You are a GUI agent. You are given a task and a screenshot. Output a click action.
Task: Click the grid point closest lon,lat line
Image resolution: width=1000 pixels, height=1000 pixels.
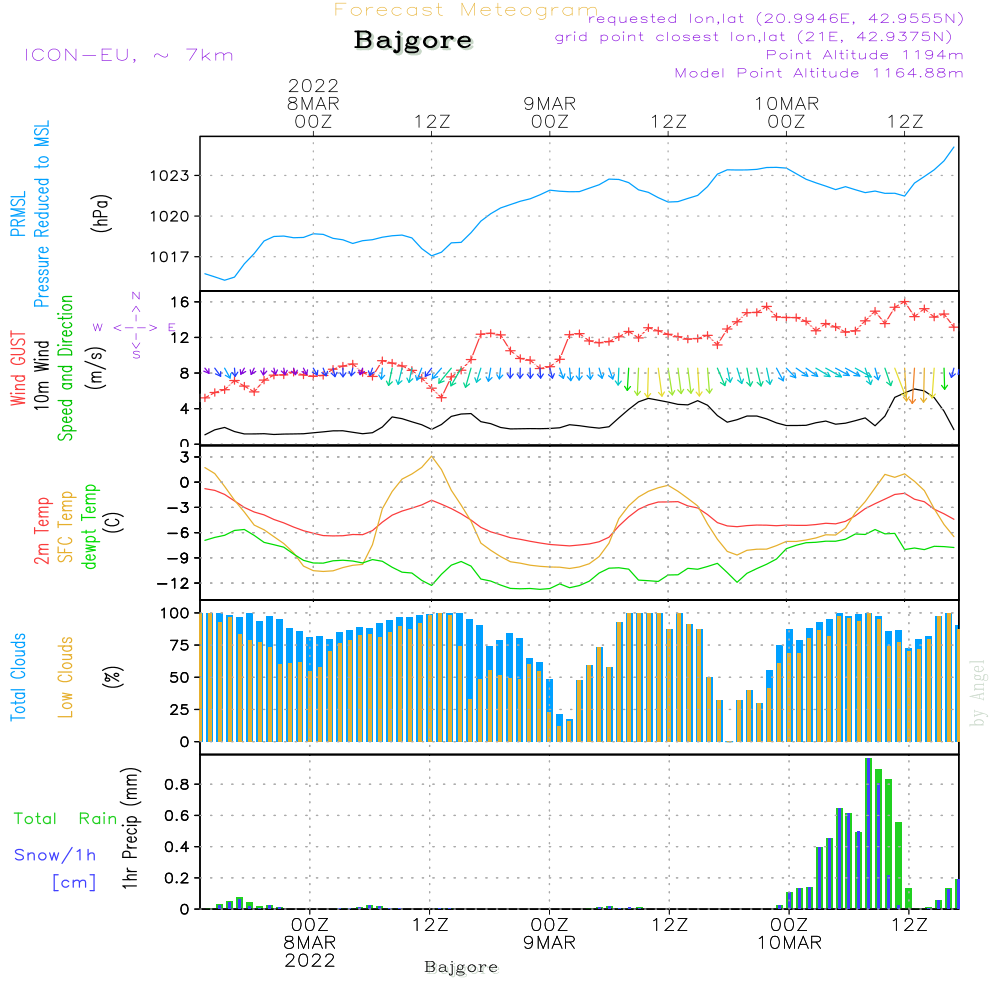click(x=753, y=37)
